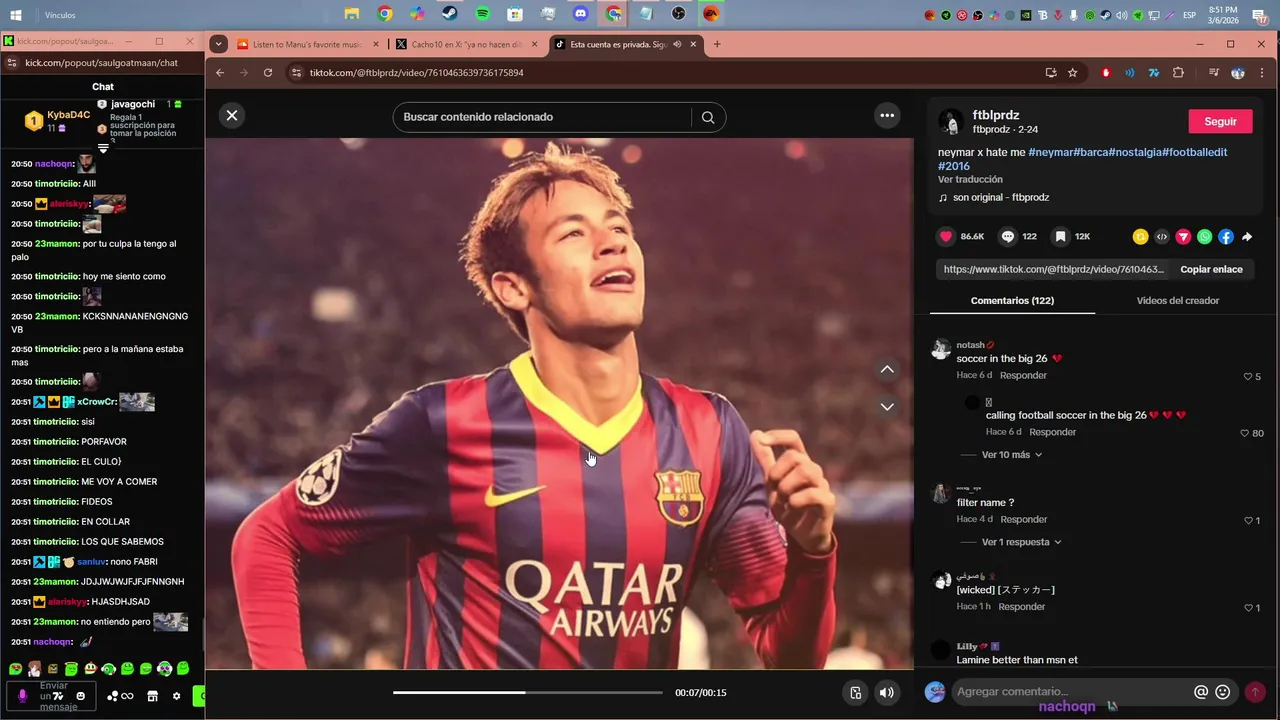This screenshot has height=720, width=1280.
Task: Like the 'filter name ?' comment
Action: pyautogui.click(x=1247, y=520)
